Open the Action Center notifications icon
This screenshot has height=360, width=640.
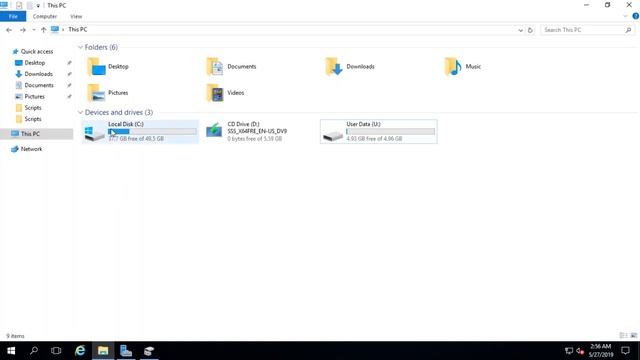[x=625, y=351]
